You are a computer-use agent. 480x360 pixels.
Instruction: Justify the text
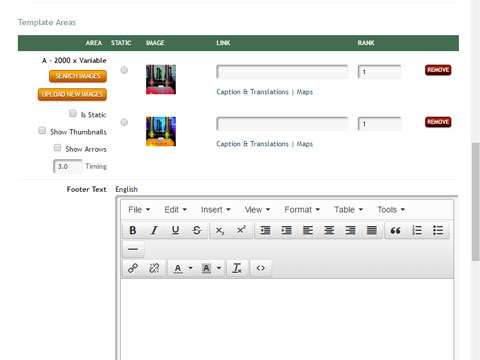coord(372,230)
